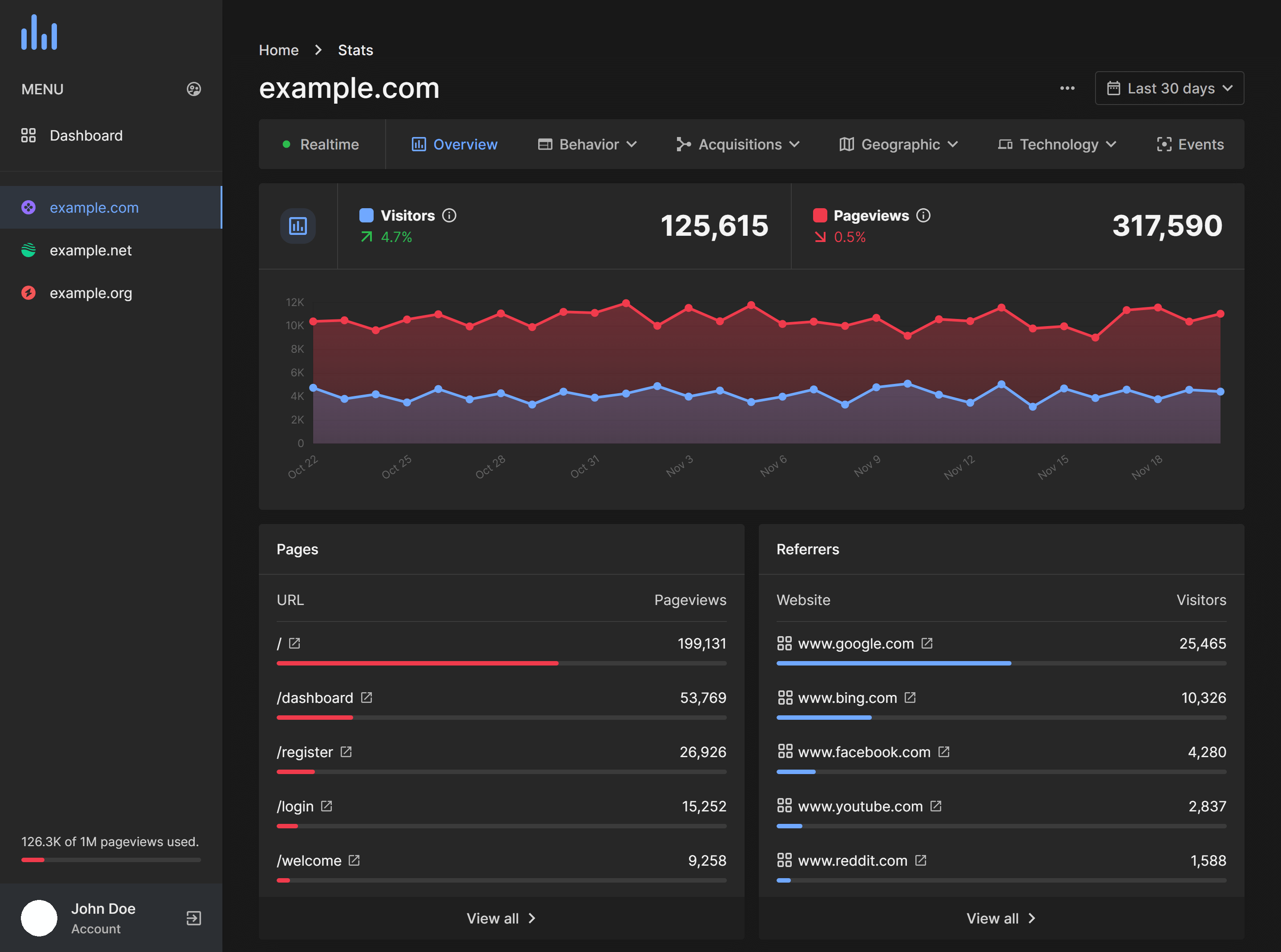Viewport: 1281px width, 952px height.
Task: Open the theme palette icon next to MENU
Action: (x=193, y=89)
